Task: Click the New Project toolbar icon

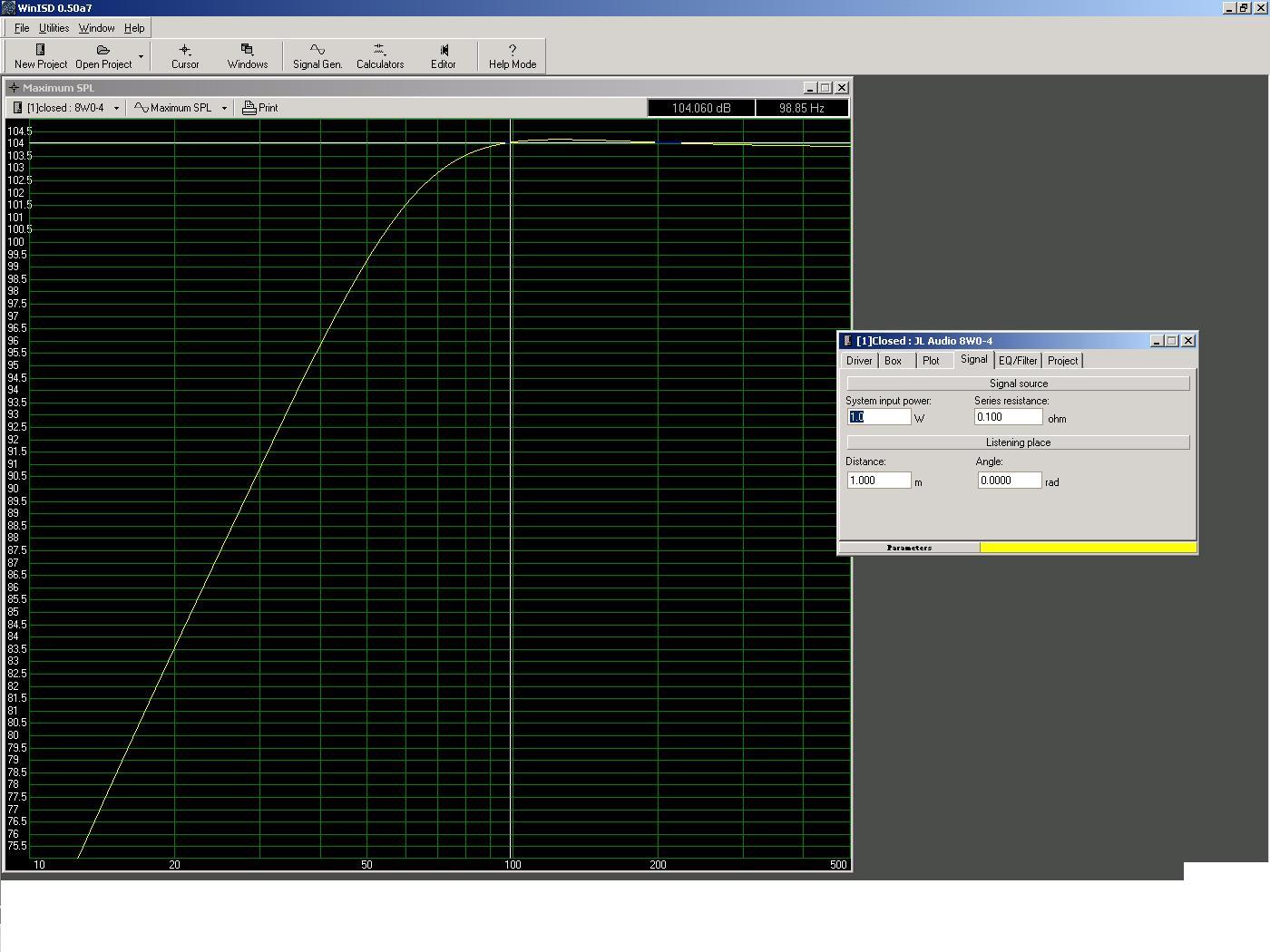Action: click(41, 50)
